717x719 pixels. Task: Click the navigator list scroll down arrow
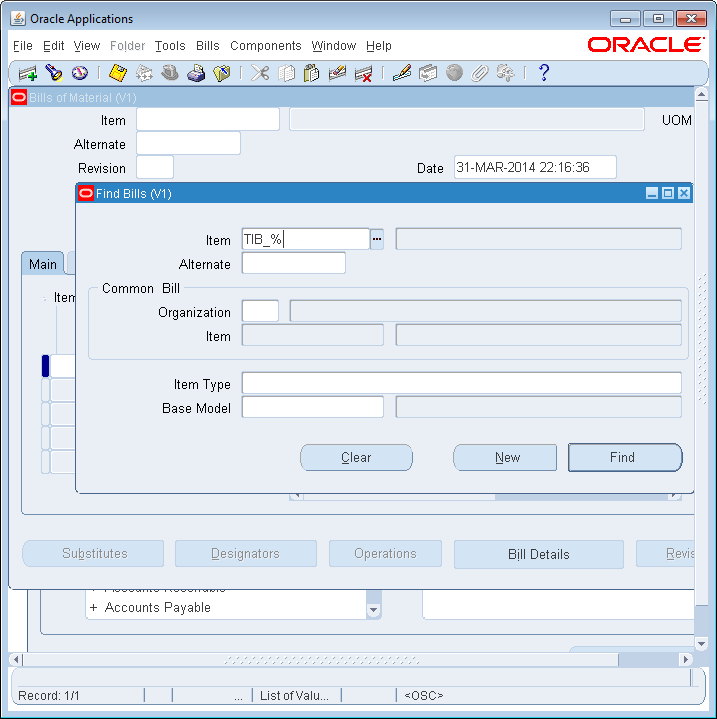point(374,610)
